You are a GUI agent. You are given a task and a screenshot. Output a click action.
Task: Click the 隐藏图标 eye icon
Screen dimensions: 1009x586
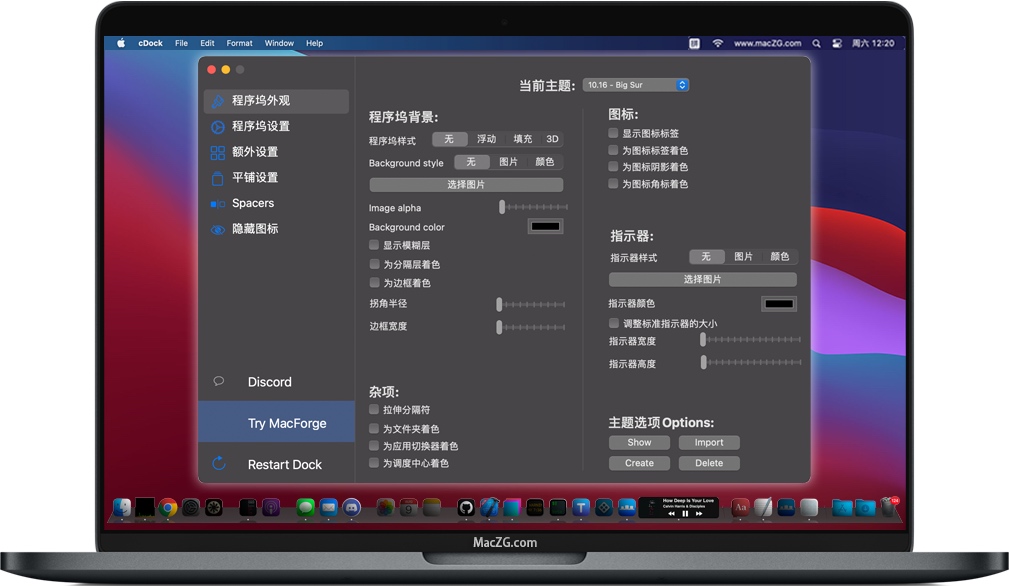point(218,229)
